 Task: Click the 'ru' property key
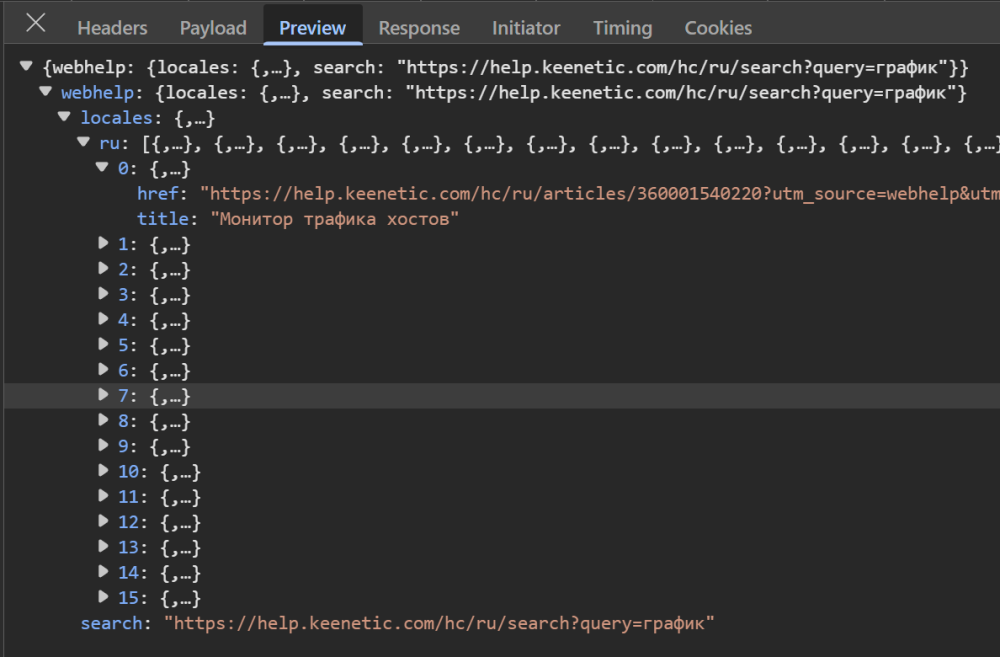click(109, 144)
